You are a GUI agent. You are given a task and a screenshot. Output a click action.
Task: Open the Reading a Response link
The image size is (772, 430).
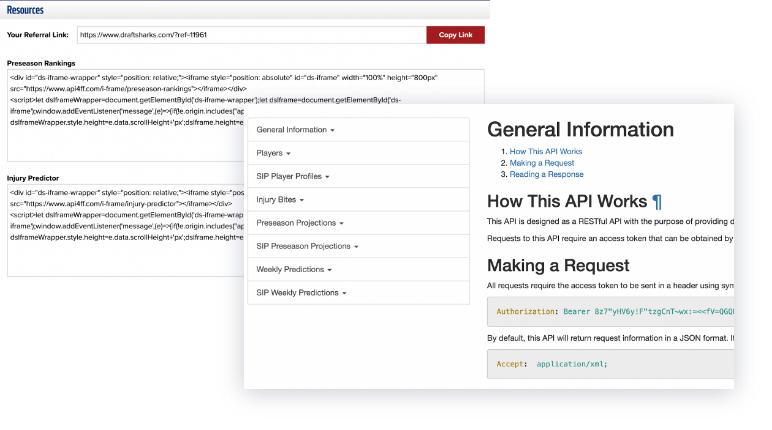(545, 174)
